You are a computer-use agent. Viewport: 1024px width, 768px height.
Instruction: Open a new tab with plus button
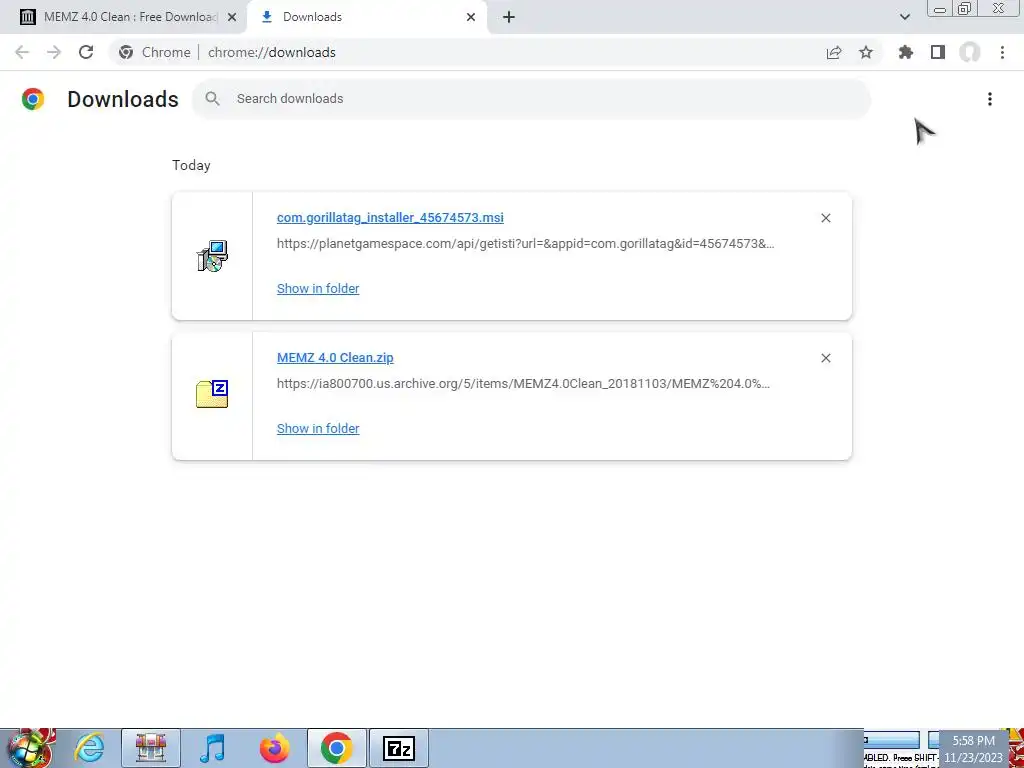pyautogui.click(x=509, y=17)
